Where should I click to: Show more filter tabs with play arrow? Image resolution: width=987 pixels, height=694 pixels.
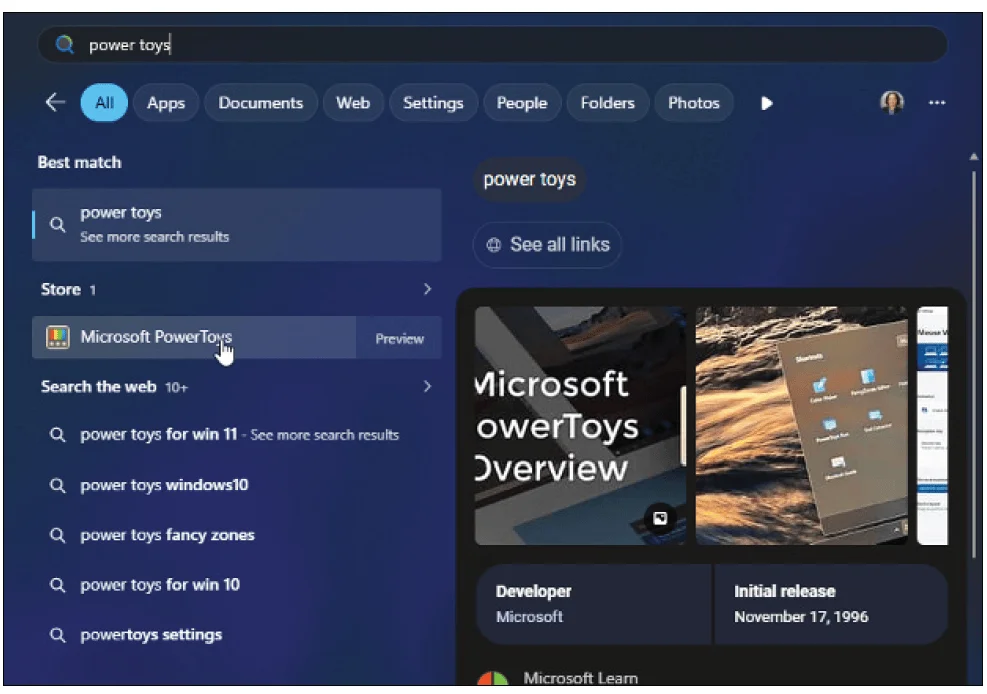[x=766, y=103]
